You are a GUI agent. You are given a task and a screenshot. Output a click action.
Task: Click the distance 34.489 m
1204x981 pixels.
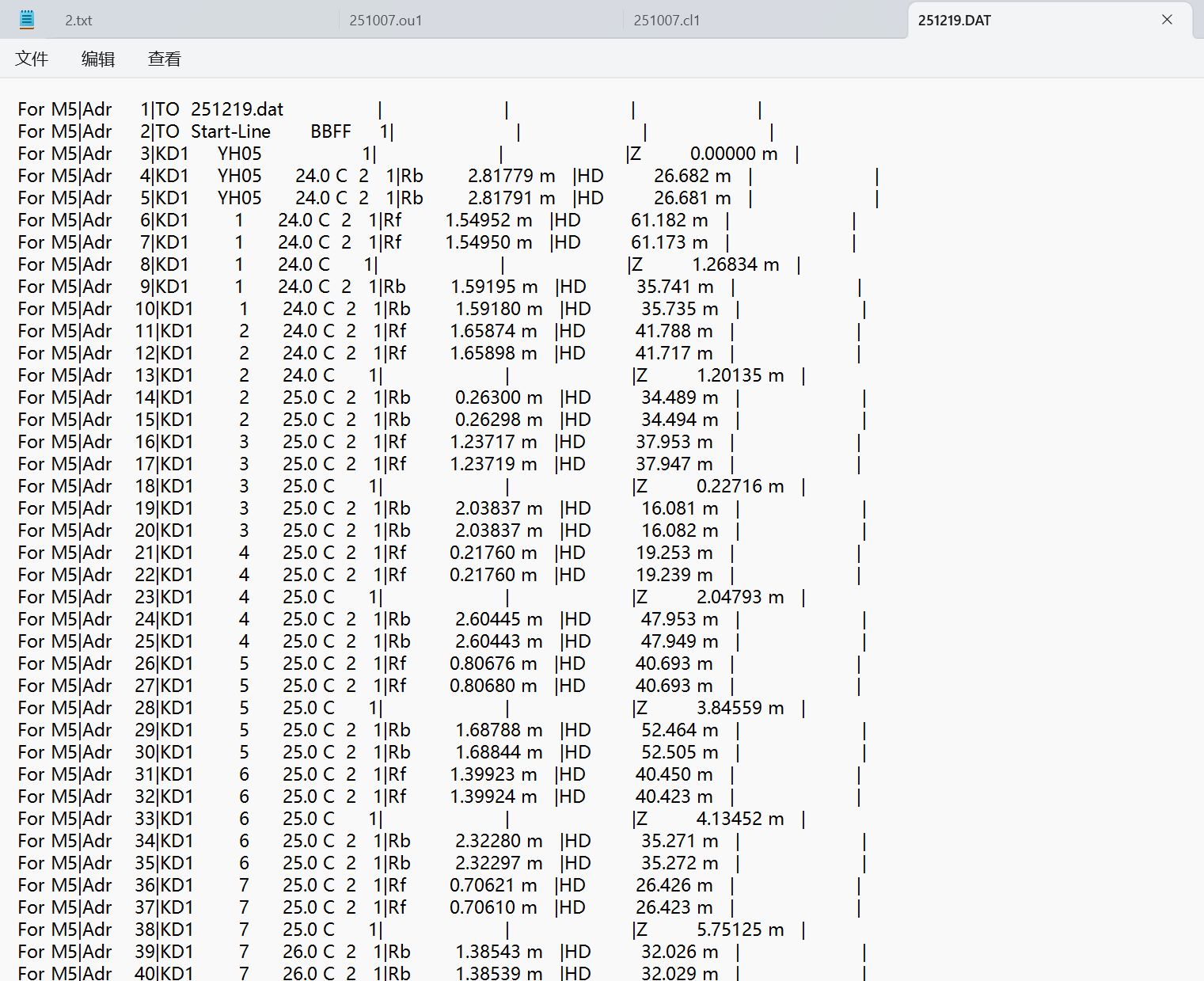point(680,397)
